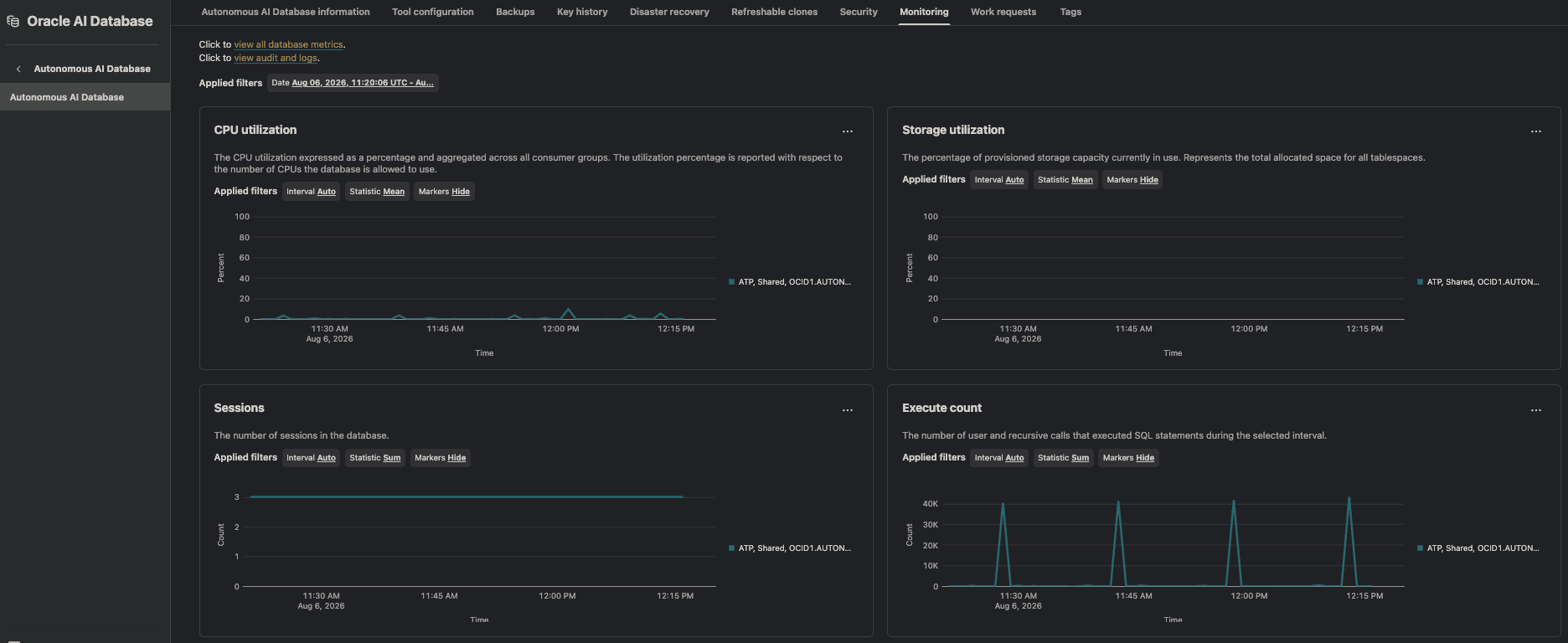Open the Backups tab
Screen dimensions: 1568x643
[515, 12]
